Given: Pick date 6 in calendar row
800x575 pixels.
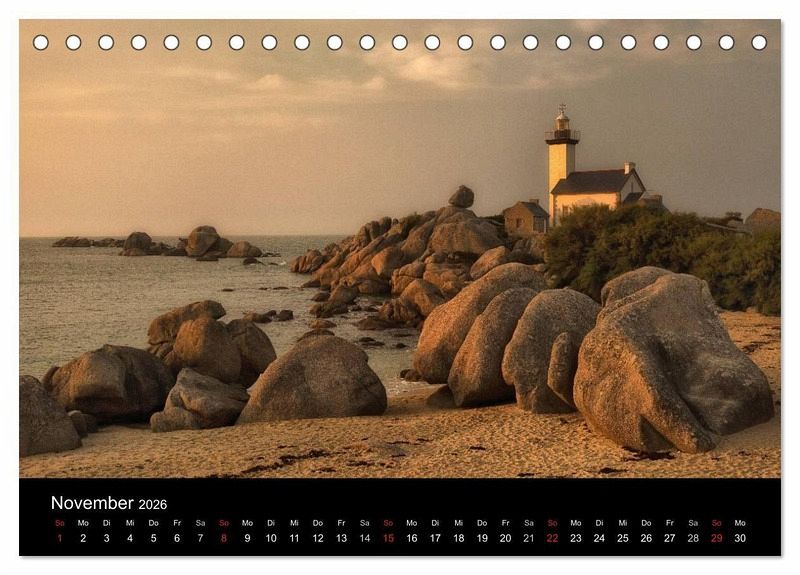Looking at the screenshot, I should 177,538.
